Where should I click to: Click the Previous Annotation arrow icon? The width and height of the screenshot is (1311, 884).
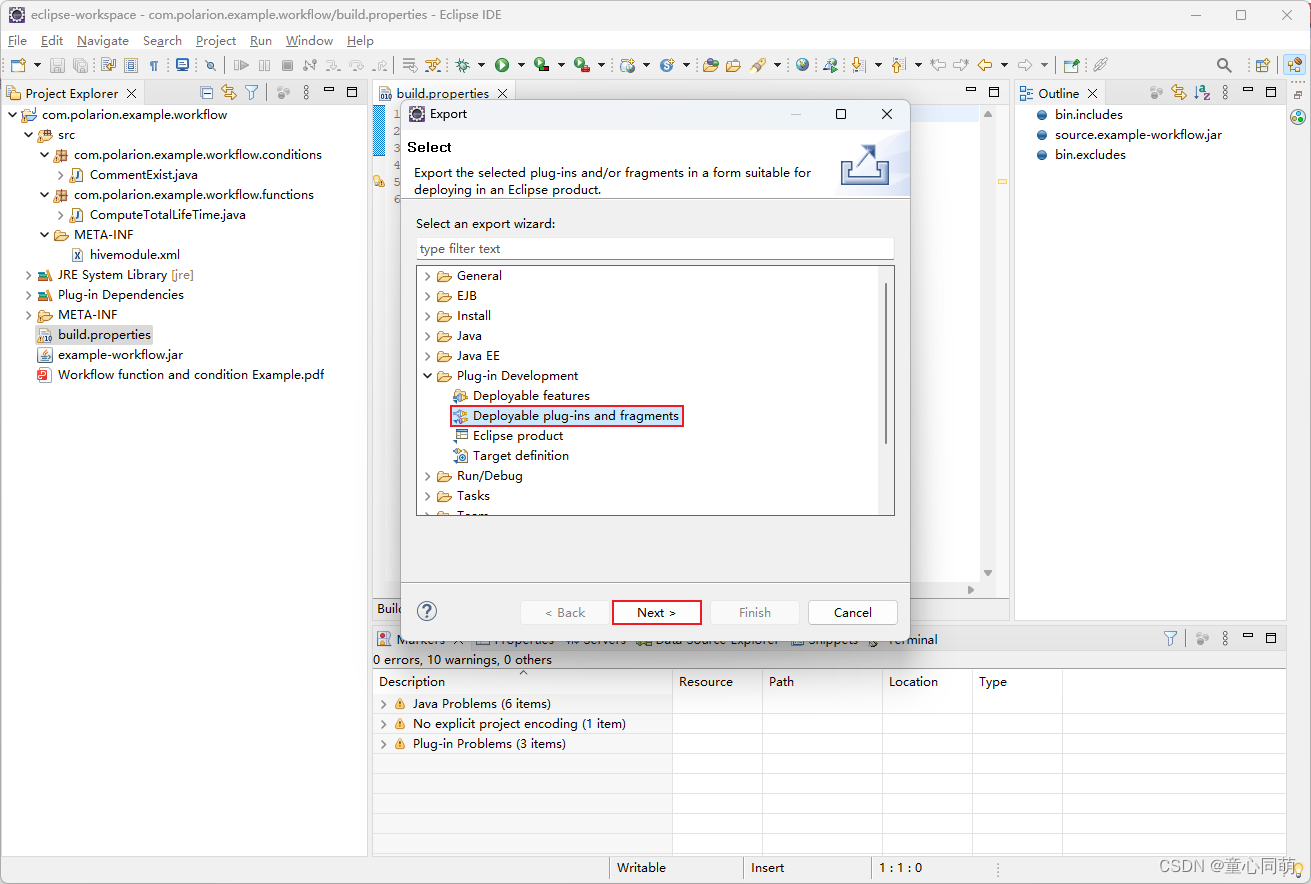click(x=897, y=65)
